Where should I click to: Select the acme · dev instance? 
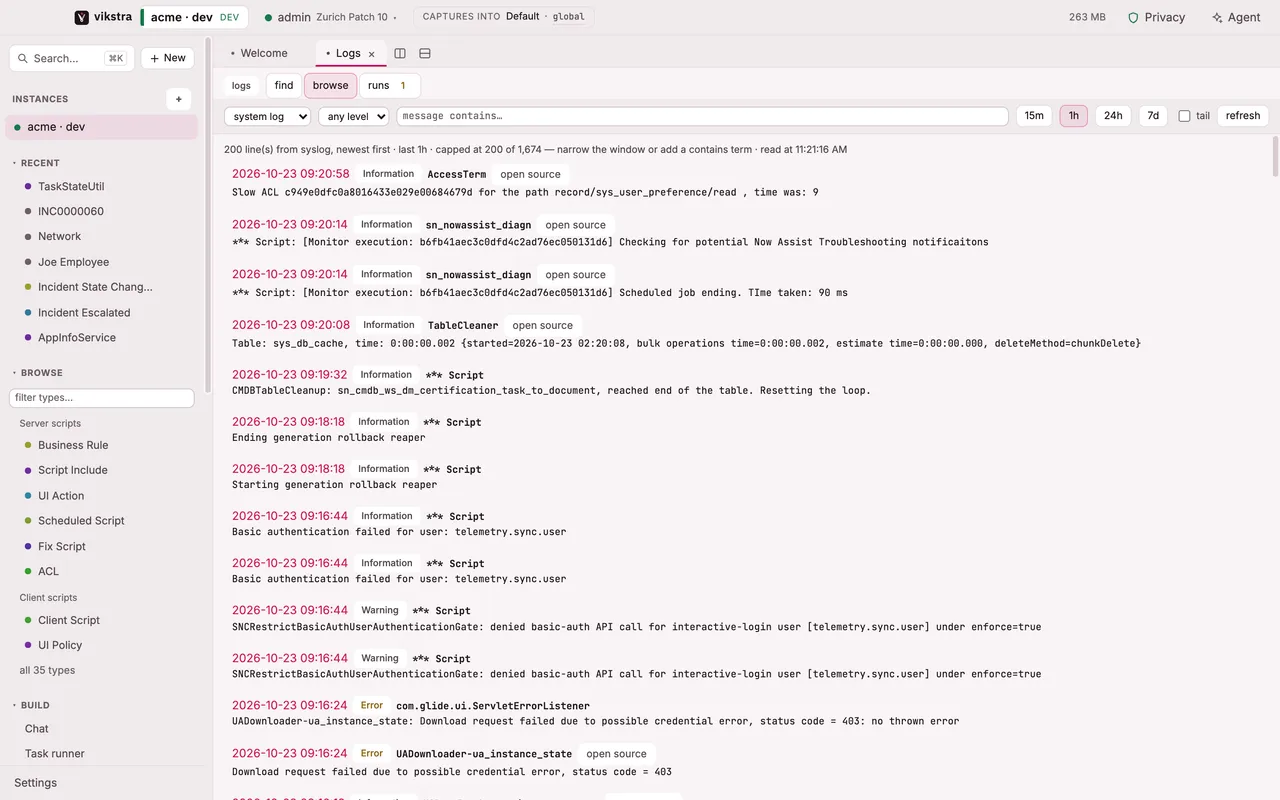[102, 127]
